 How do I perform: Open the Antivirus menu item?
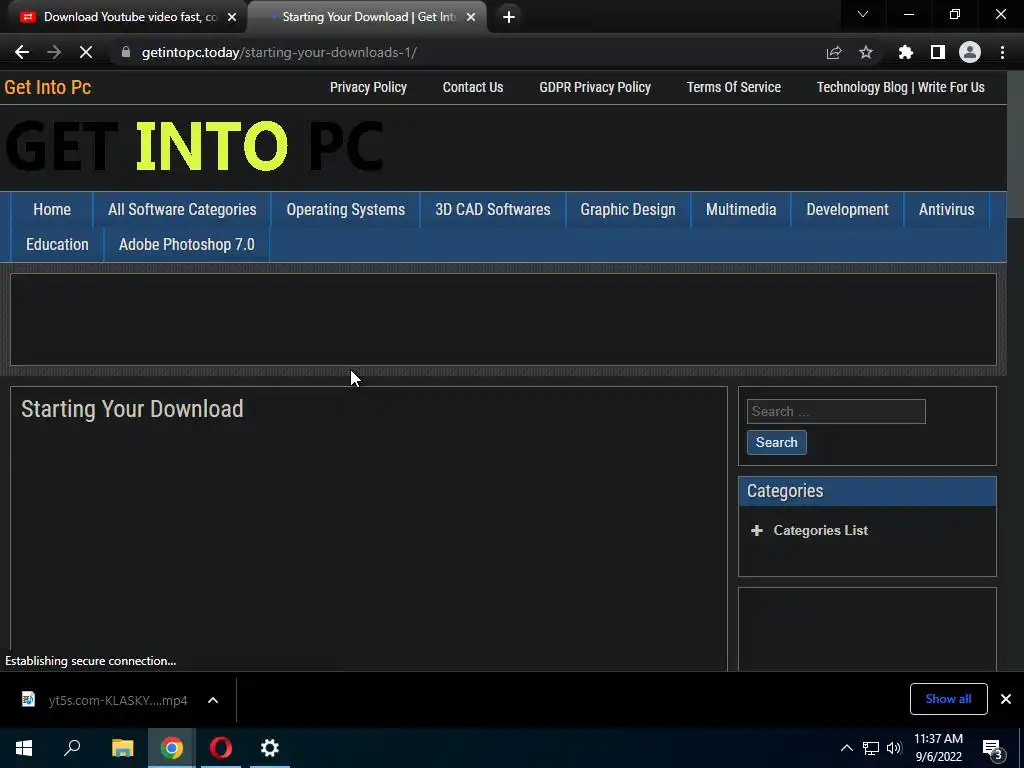tap(946, 210)
